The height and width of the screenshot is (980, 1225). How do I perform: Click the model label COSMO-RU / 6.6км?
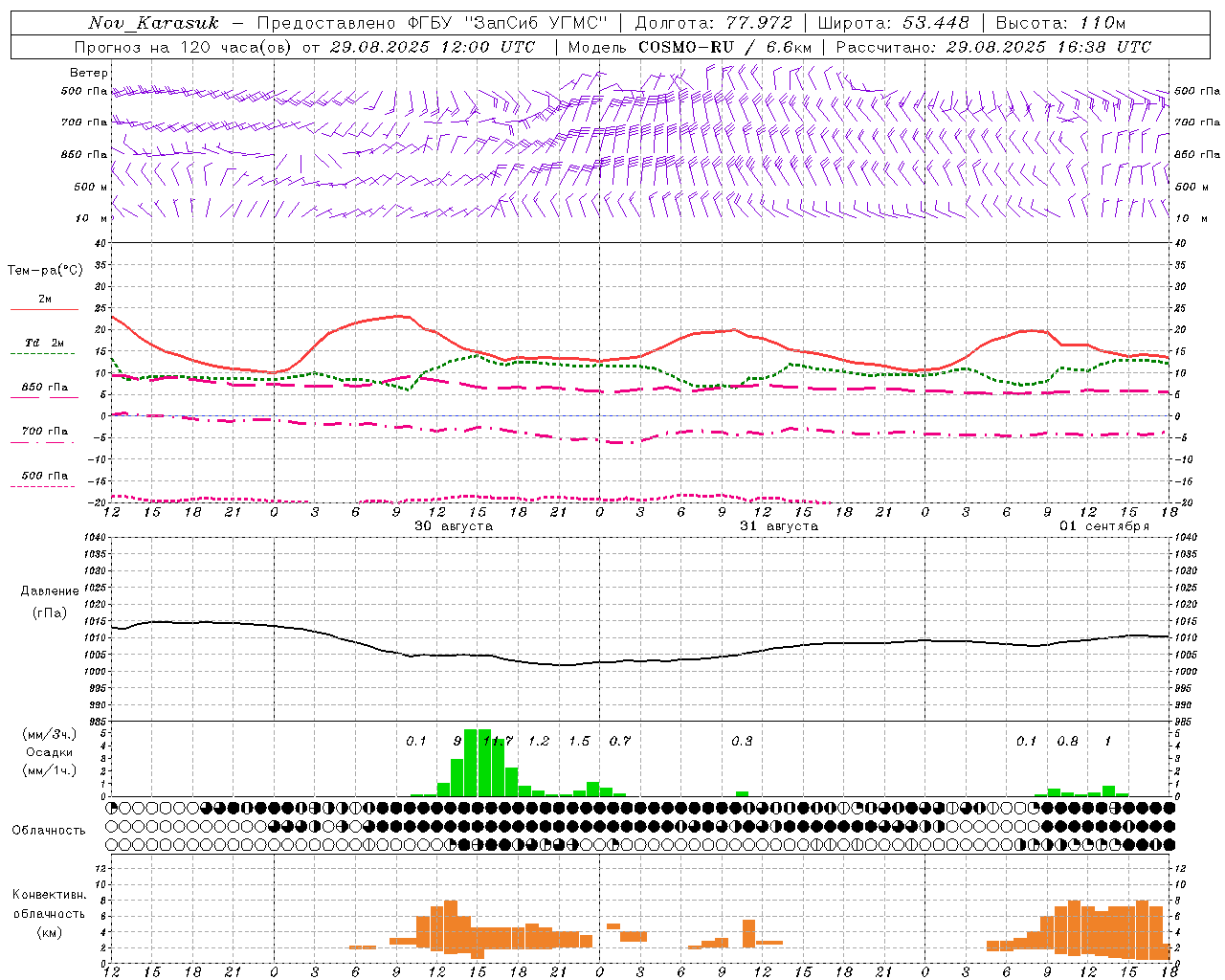point(724,47)
